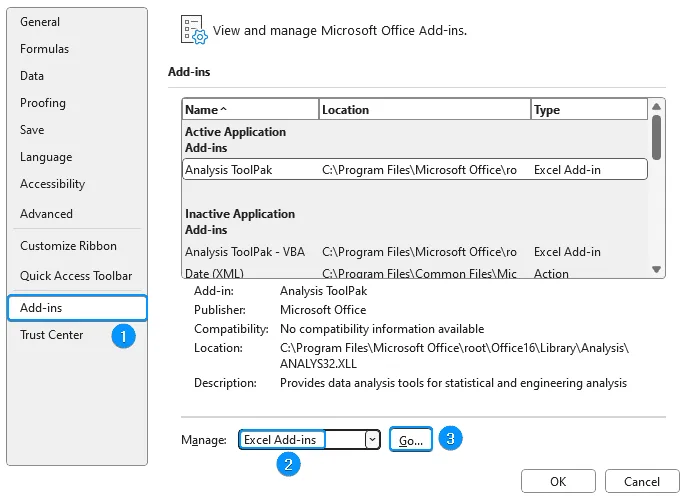This screenshot has width=686, height=500.
Task: Open the Accessibility options
Action: [52, 184]
